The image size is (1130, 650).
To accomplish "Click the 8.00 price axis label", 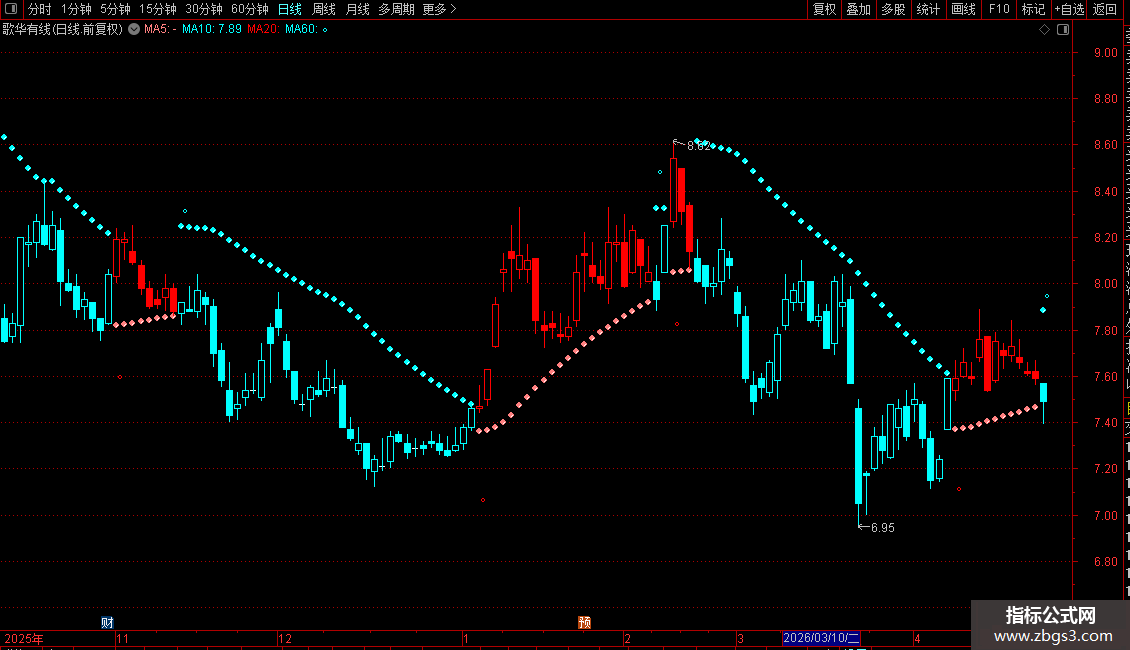I will pyautogui.click(x=1105, y=284).
